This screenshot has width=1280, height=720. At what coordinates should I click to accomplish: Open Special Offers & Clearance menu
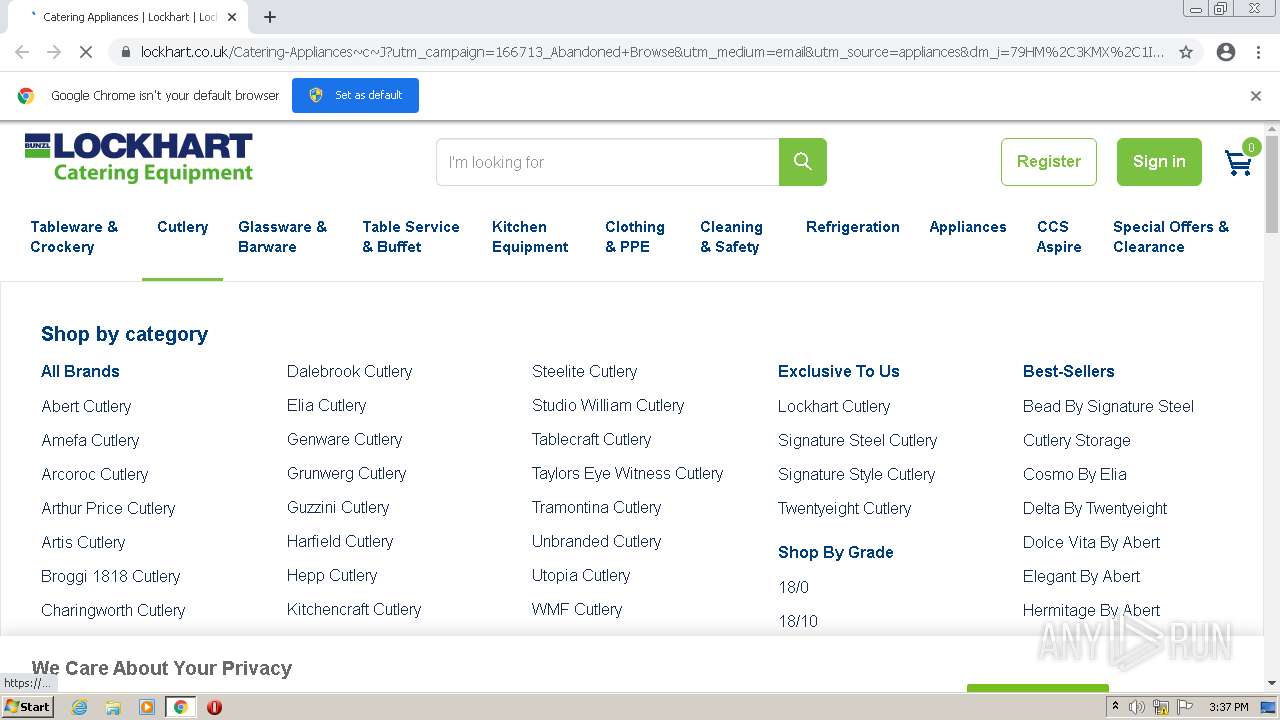tap(1171, 237)
